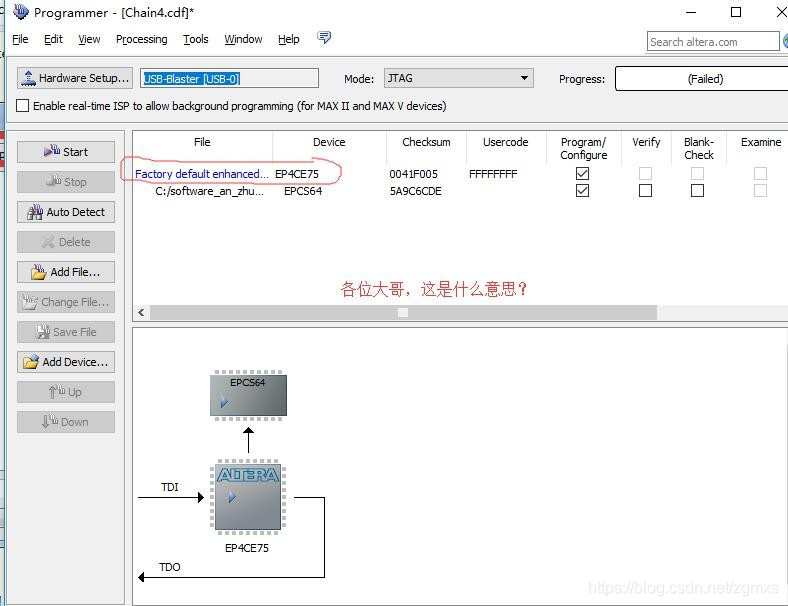Move the selected device Down
The width and height of the screenshot is (788, 606).
[x=66, y=422]
